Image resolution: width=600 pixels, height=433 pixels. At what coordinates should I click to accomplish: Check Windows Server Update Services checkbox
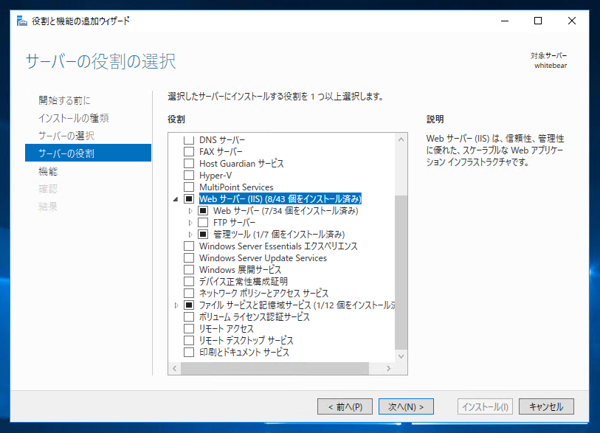click(x=189, y=258)
